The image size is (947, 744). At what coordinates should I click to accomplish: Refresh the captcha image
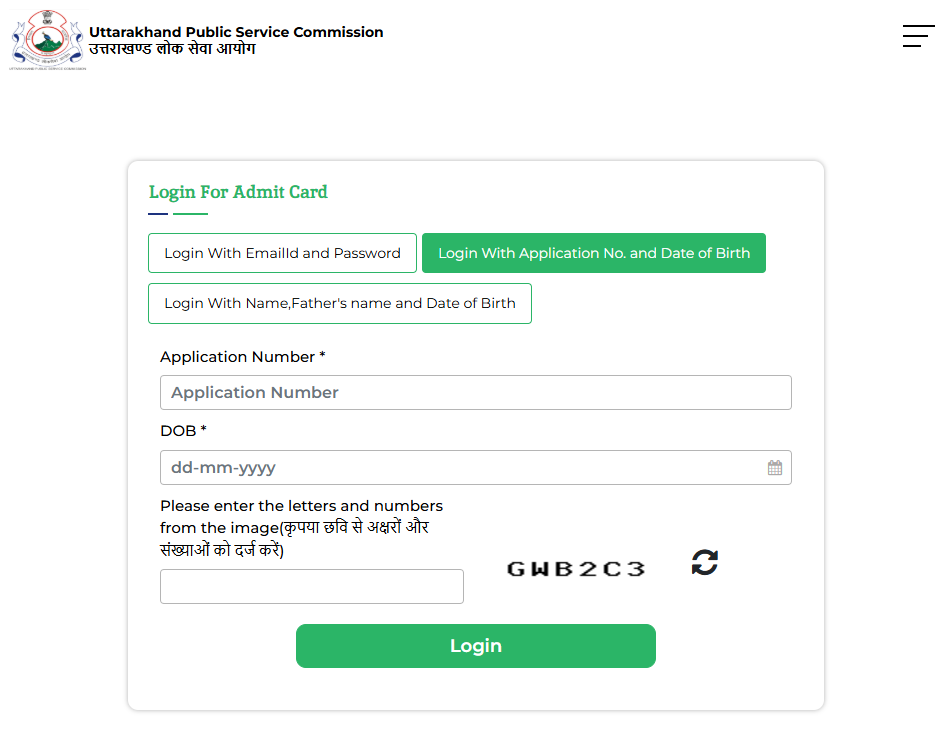tap(704, 562)
